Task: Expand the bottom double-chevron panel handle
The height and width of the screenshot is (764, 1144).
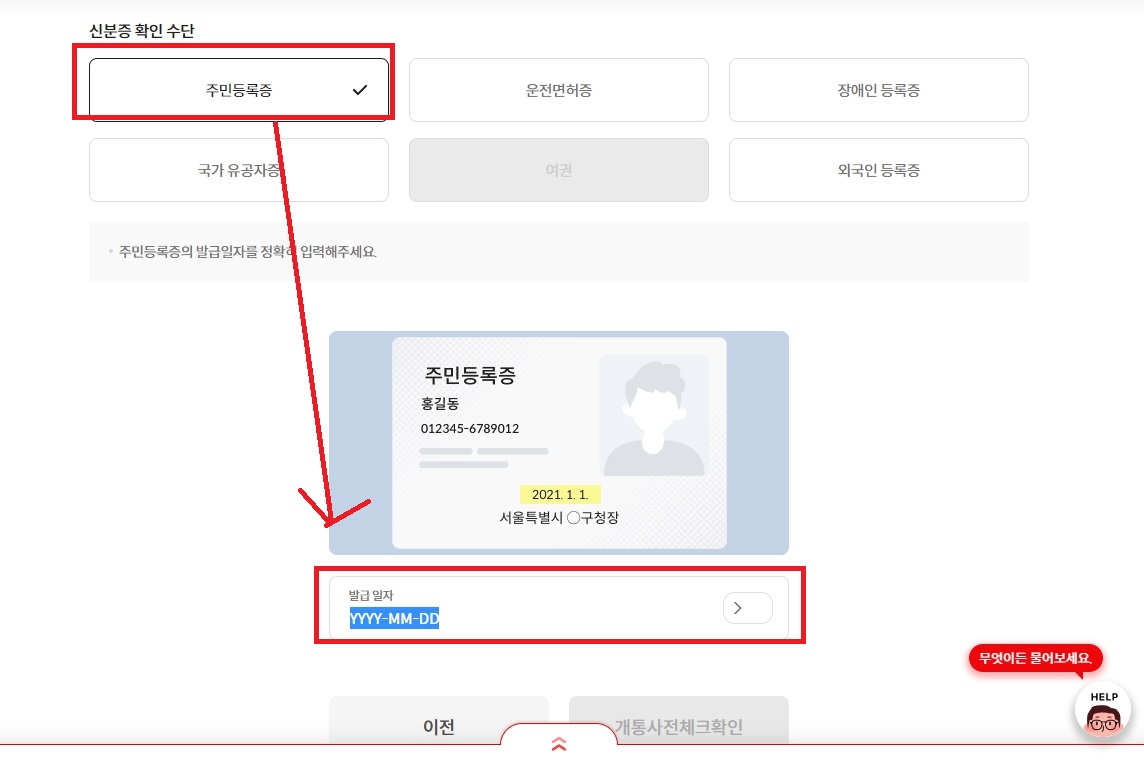Action: click(559, 744)
